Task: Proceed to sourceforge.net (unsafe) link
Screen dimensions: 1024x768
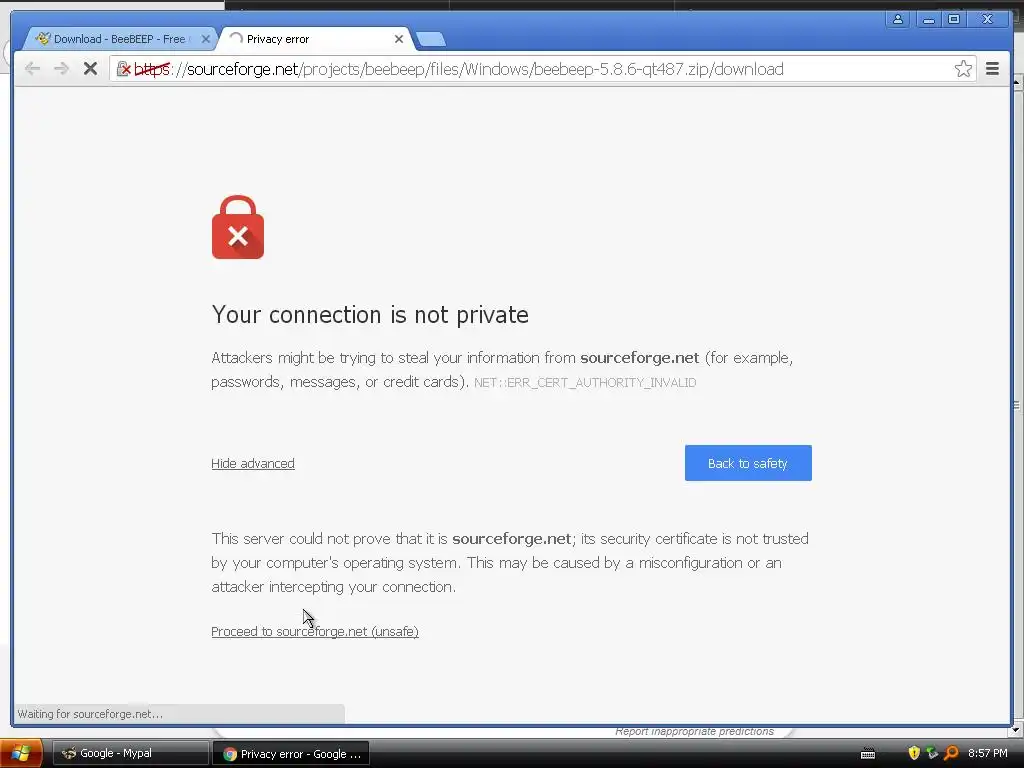Action: 315,632
